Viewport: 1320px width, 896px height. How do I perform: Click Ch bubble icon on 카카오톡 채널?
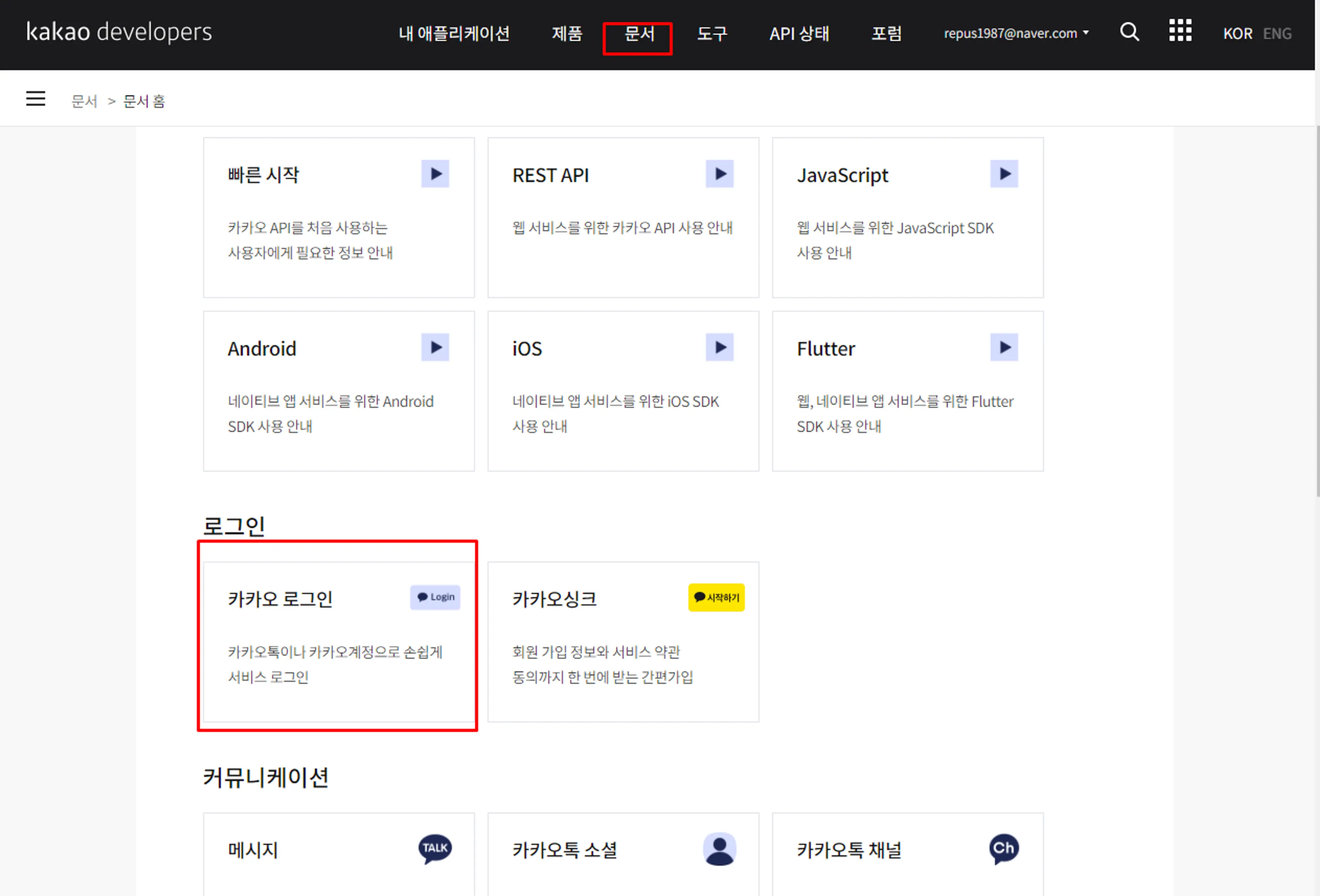pyautogui.click(x=1004, y=849)
